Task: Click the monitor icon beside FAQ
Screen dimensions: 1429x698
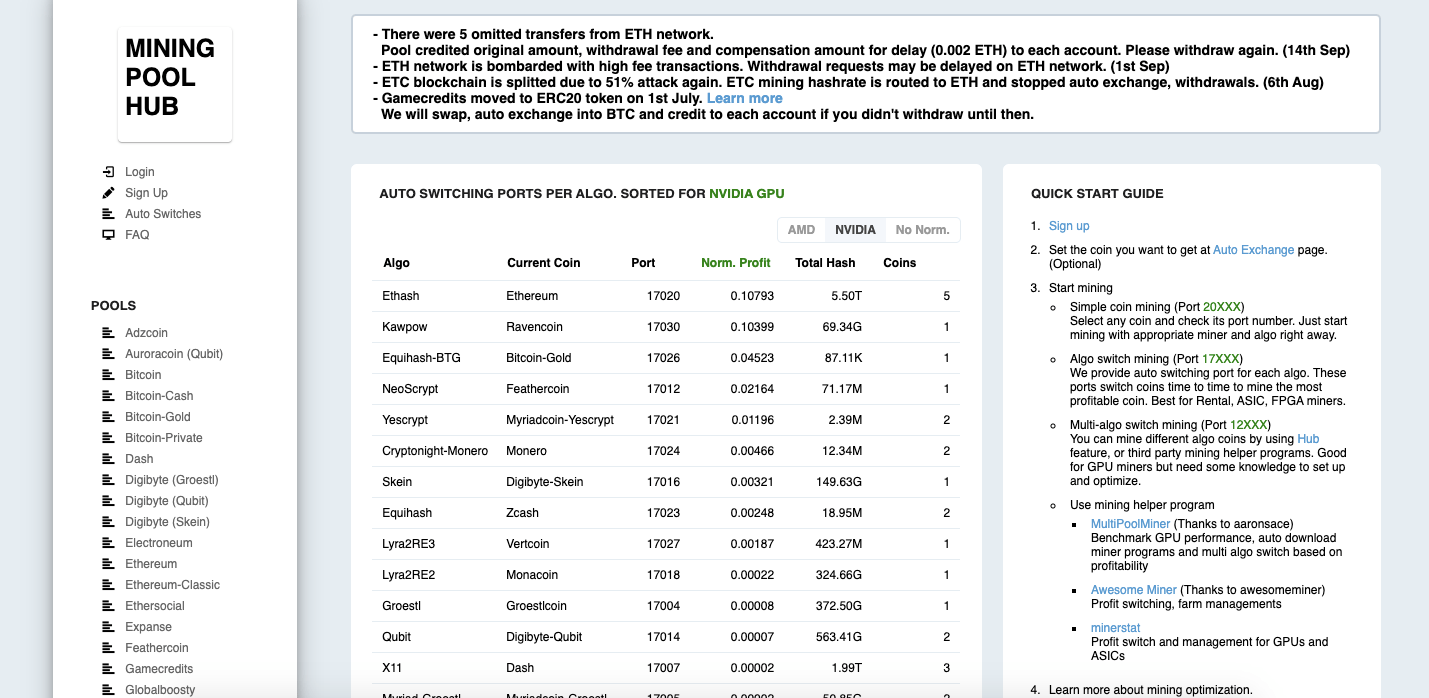Action: (x=109, y=235)
